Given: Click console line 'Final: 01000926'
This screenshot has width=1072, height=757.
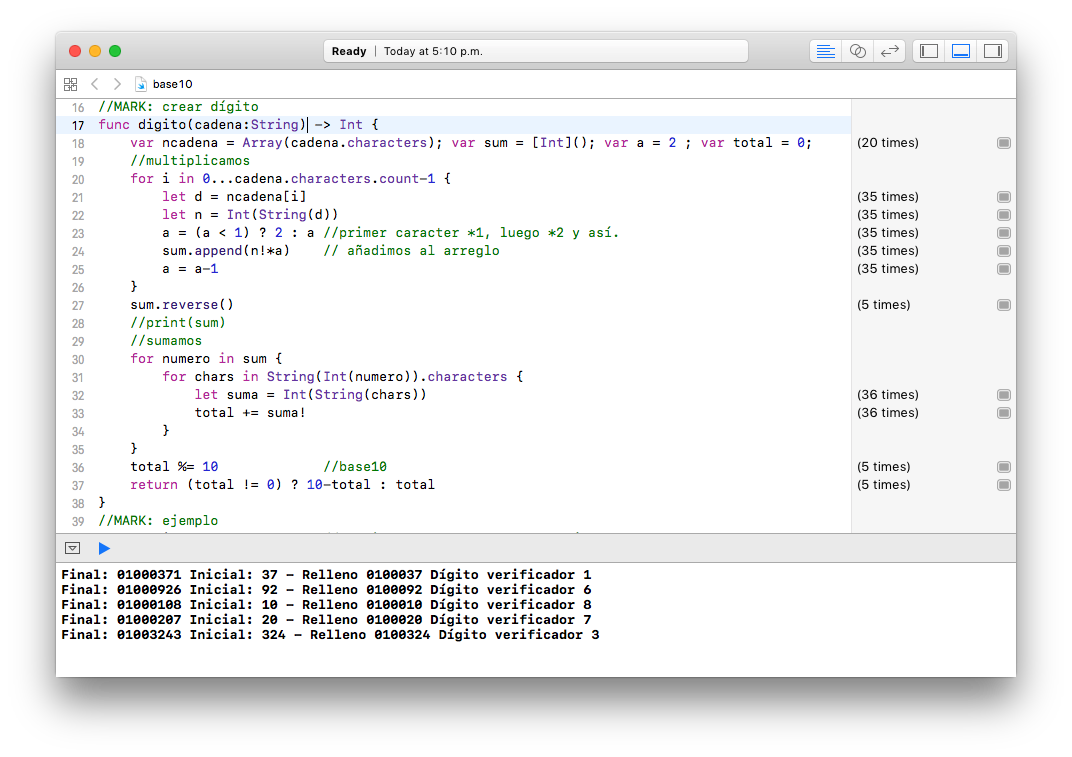Looking at the screenshot, I should pyautogui.click(x=326, y=590).
